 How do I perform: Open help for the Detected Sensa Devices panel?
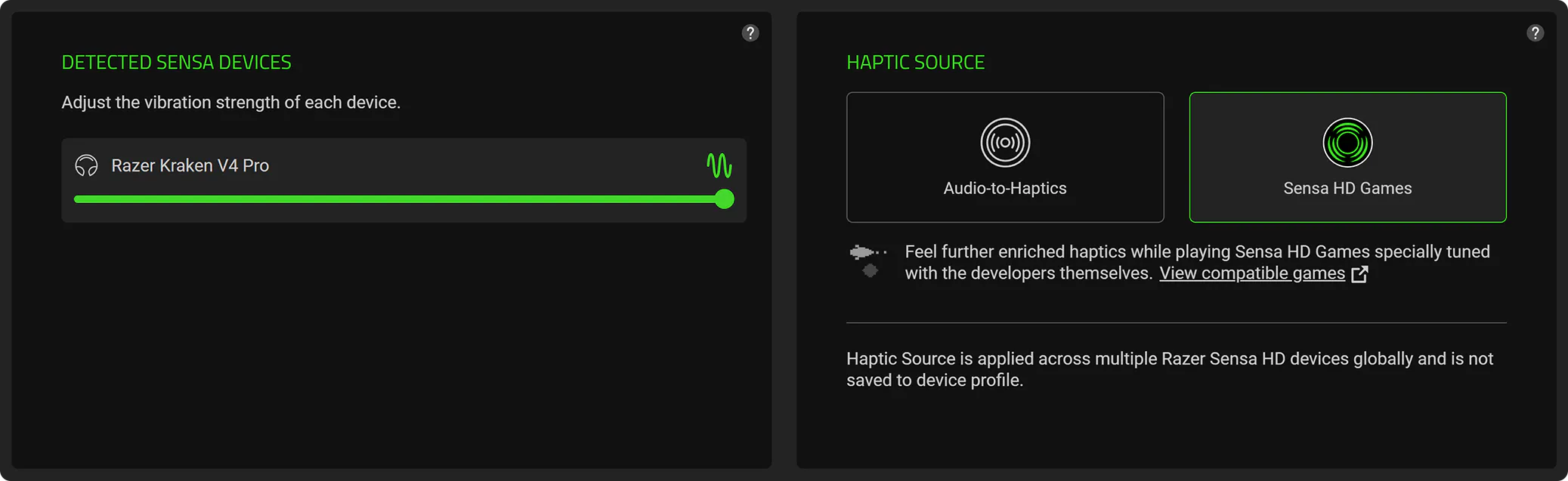750,32
